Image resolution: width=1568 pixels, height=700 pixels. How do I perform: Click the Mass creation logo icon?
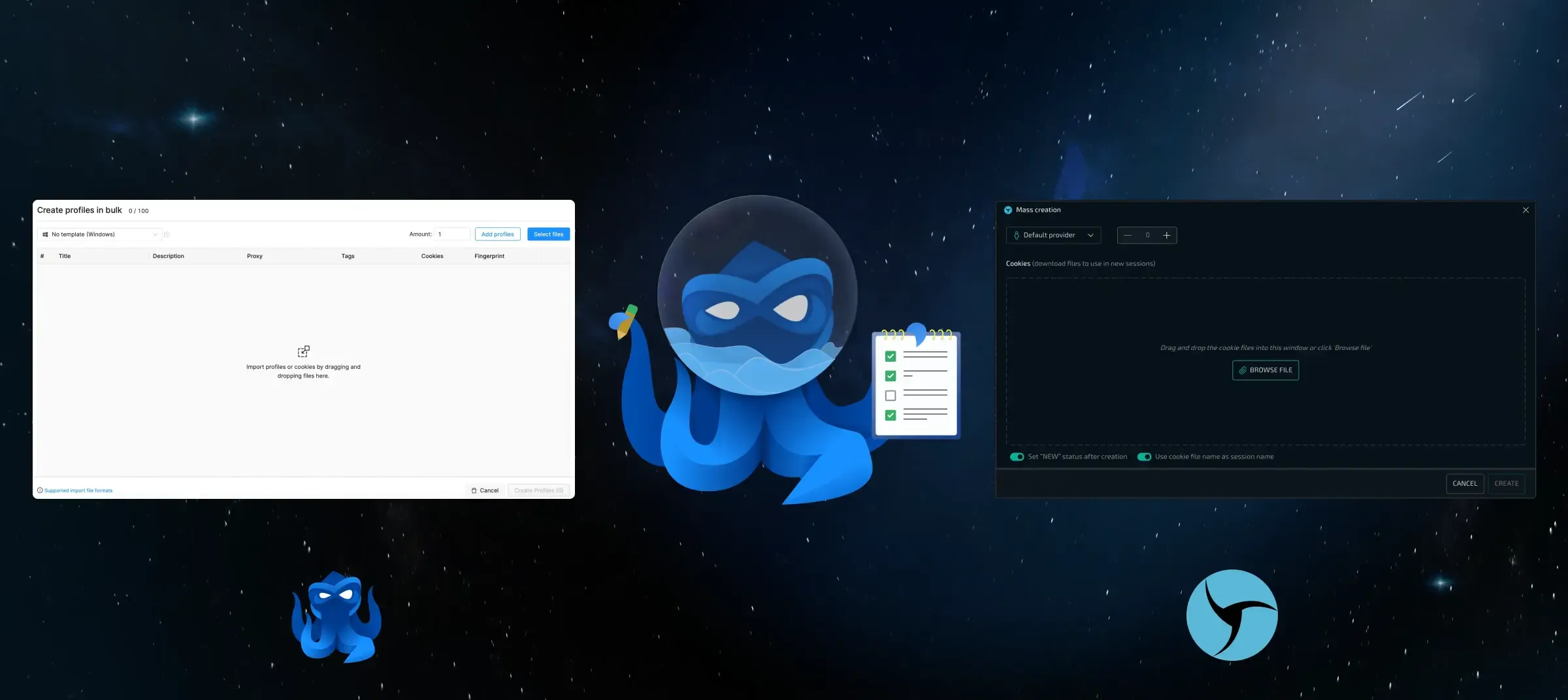[1008, 210]
